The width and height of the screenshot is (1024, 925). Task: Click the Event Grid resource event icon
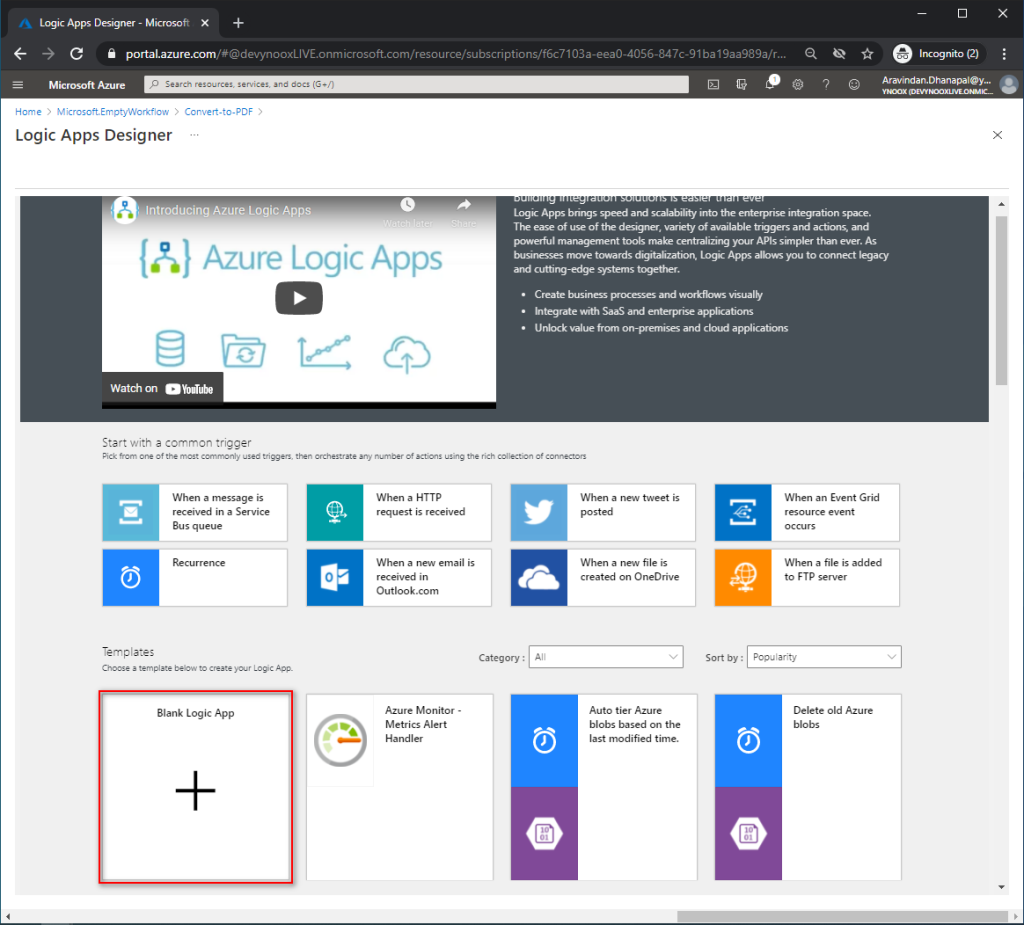(742, 512)
